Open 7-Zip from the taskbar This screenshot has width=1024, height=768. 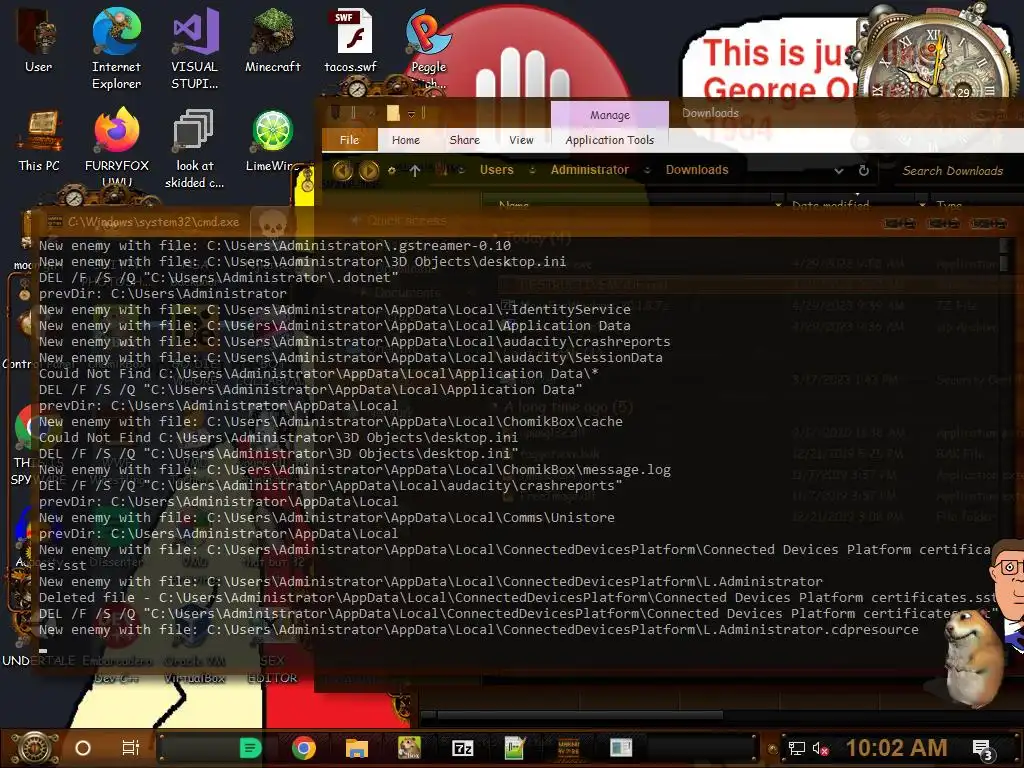(x=462, y=748)
